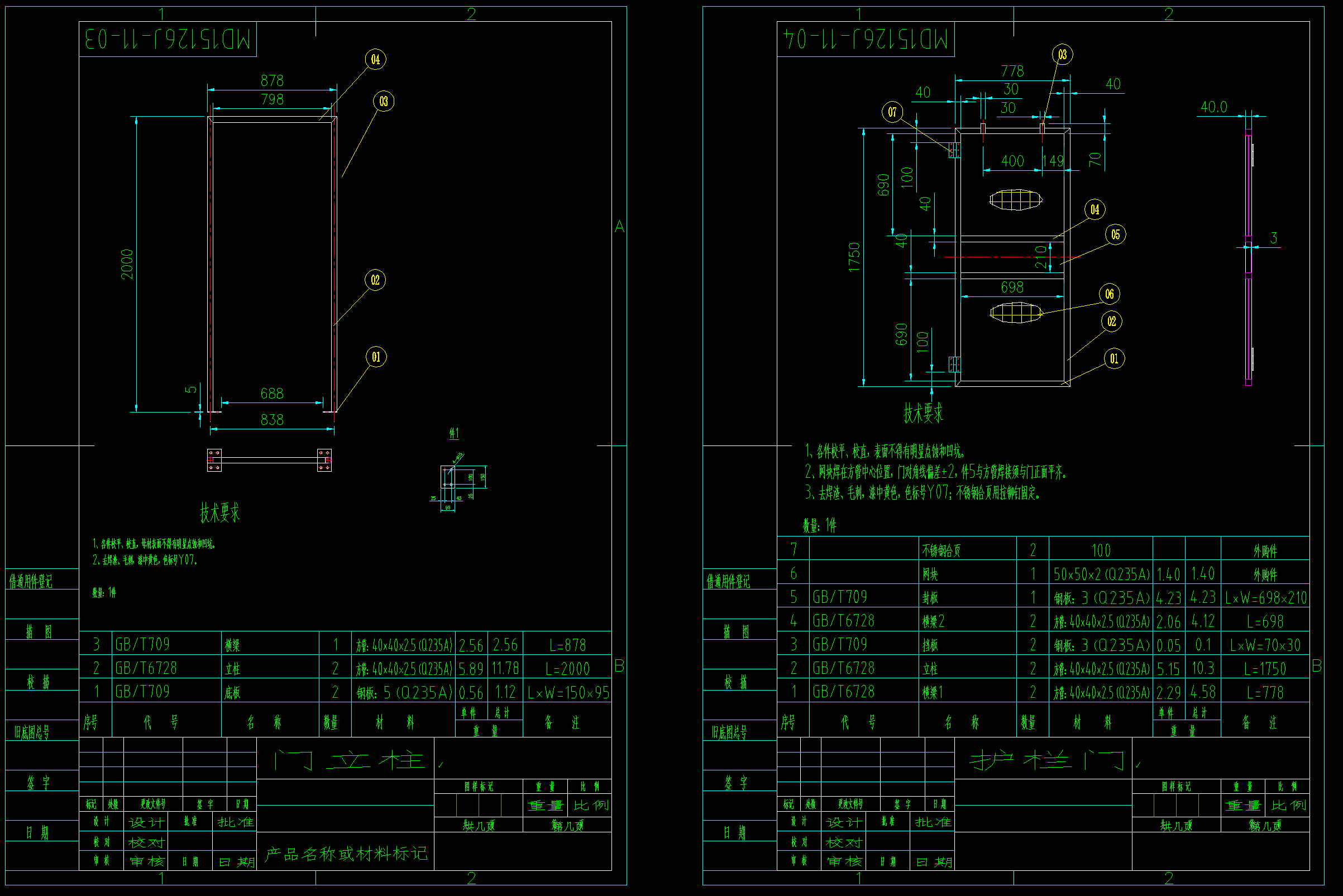1343x896 pixels.
Task: Click the MD15126J-11-03 drawing number label
Action: click(168, 40)
